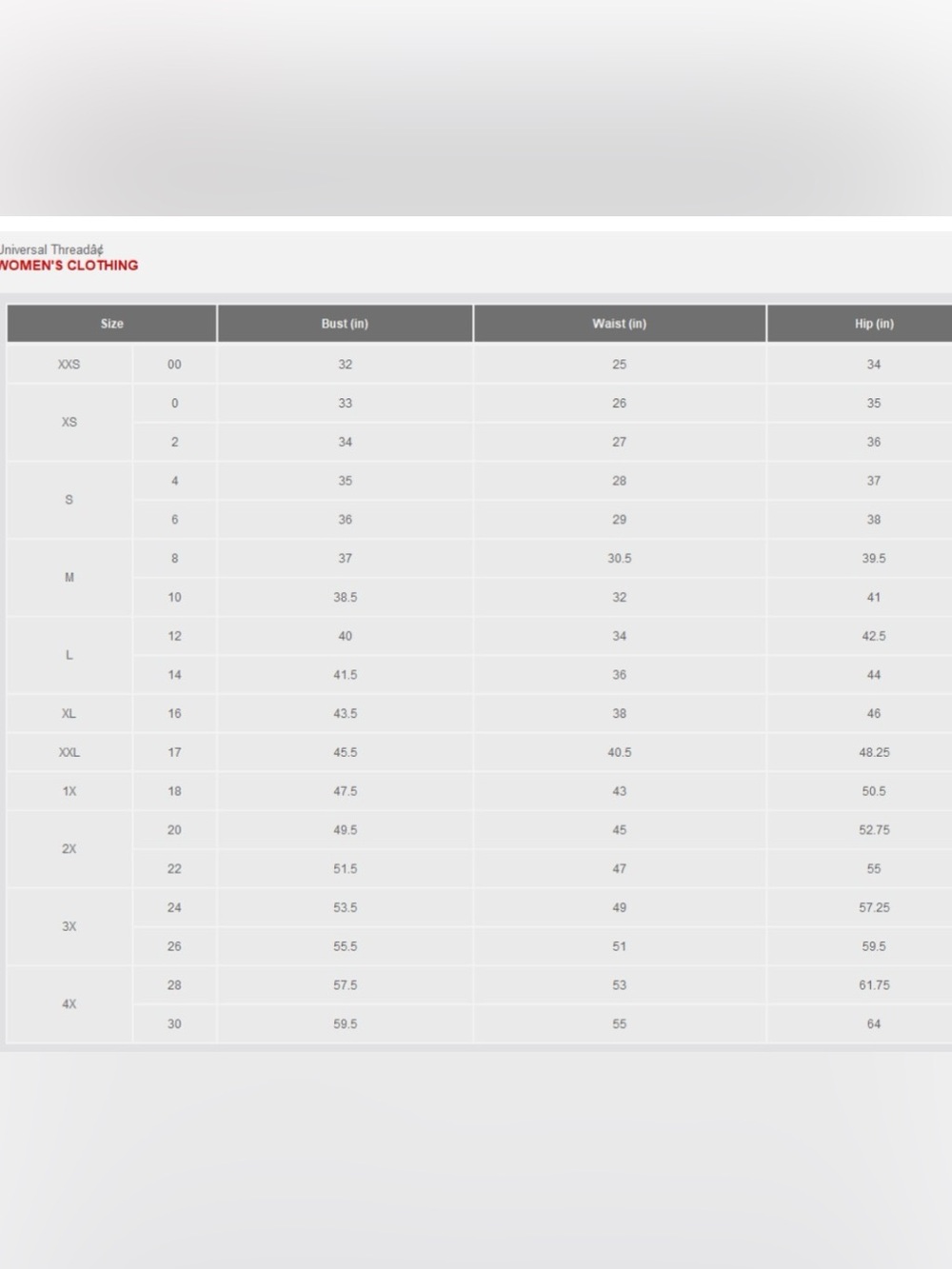Select the WOMEN'S CLOTHING heading text
The height and width of the screenshot is (1269, 952).
pyautogui.click(x=69, y=266)
